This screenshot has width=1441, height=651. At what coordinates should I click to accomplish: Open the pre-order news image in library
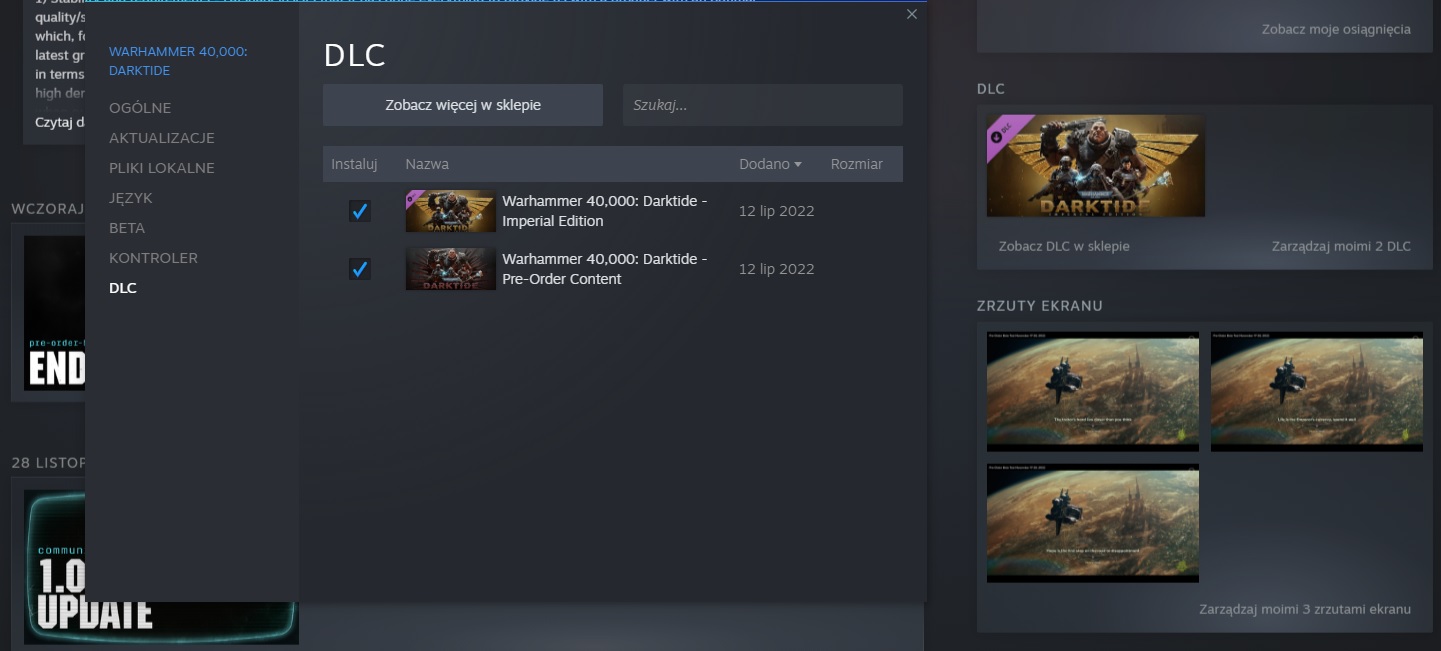pyautogui.click(x=54, y=313)
